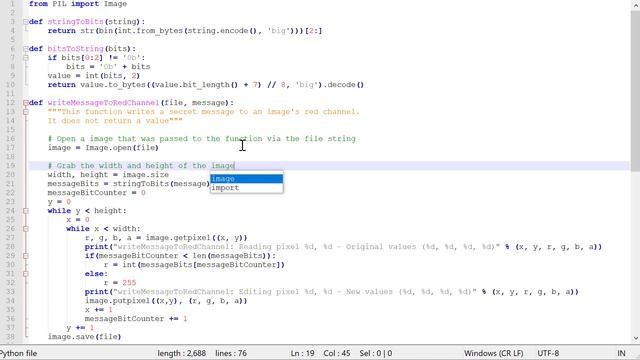This screenshot has height=360, width=640.
Task: Click the 'from PIL import Image' line
Action: 78,4
